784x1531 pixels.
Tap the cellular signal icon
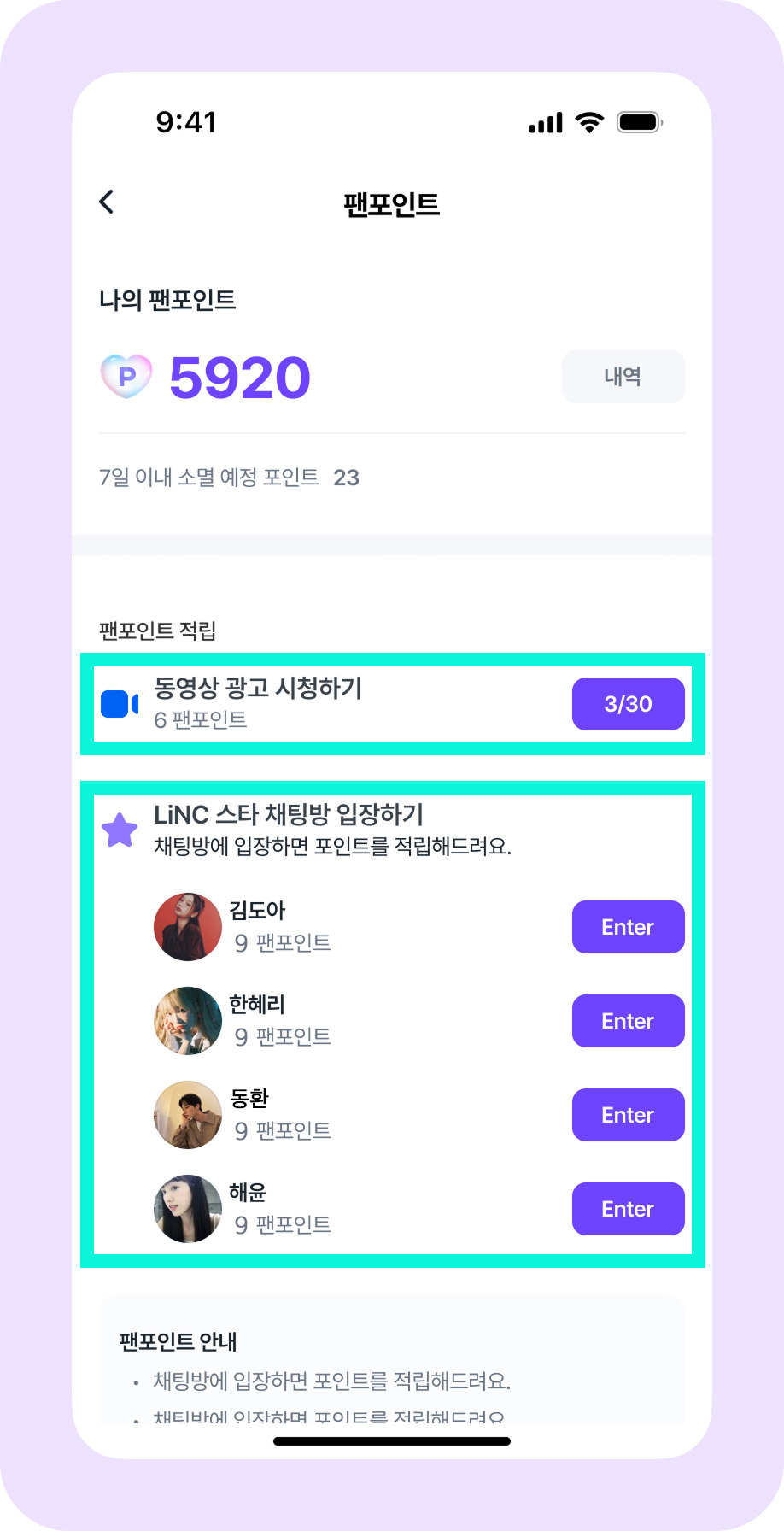tap(546, 123)
